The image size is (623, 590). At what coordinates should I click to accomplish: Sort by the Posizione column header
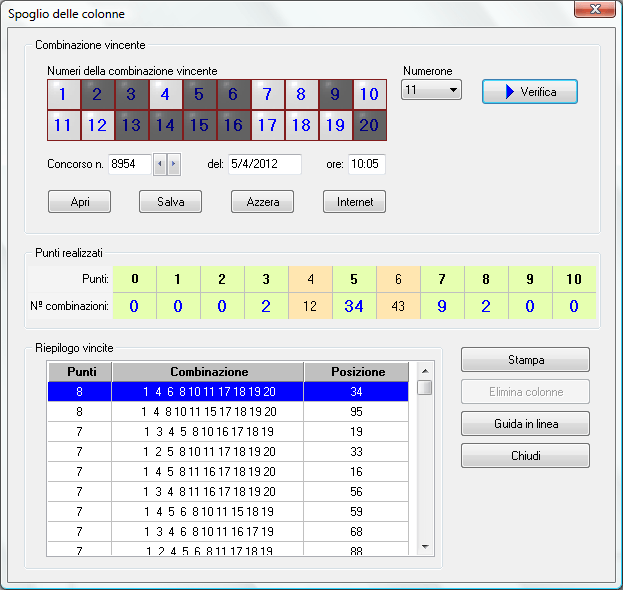tap(356, 372)
